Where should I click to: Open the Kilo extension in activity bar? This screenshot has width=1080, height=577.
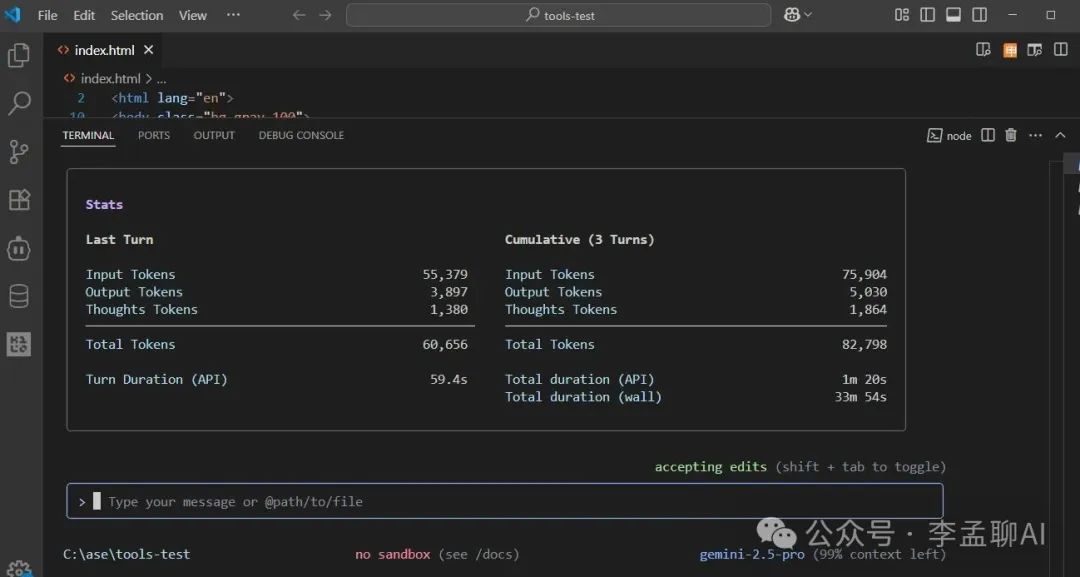(x=19, y=344)
